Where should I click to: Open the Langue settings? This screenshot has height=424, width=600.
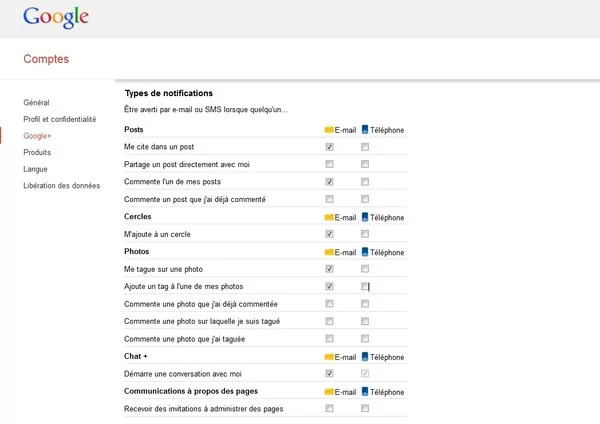pyautogui.click(x=35, y=169)
